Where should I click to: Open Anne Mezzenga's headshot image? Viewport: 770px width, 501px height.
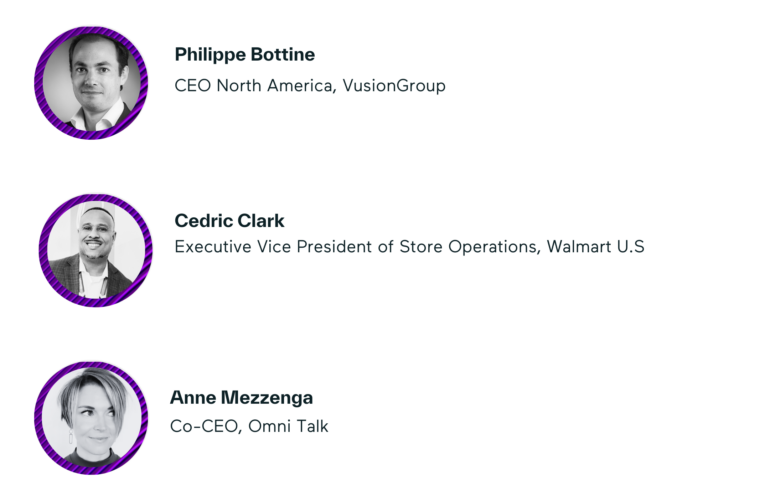point(91,418)
